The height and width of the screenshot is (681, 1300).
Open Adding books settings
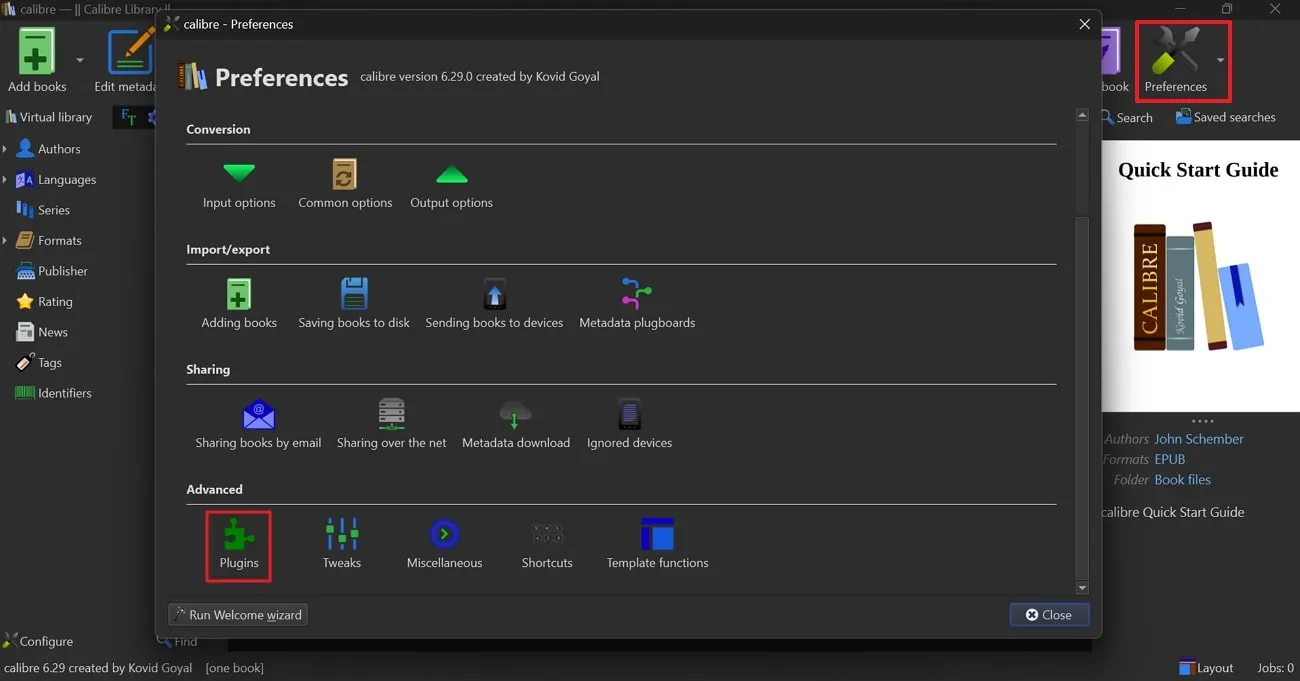coord(239,304)
